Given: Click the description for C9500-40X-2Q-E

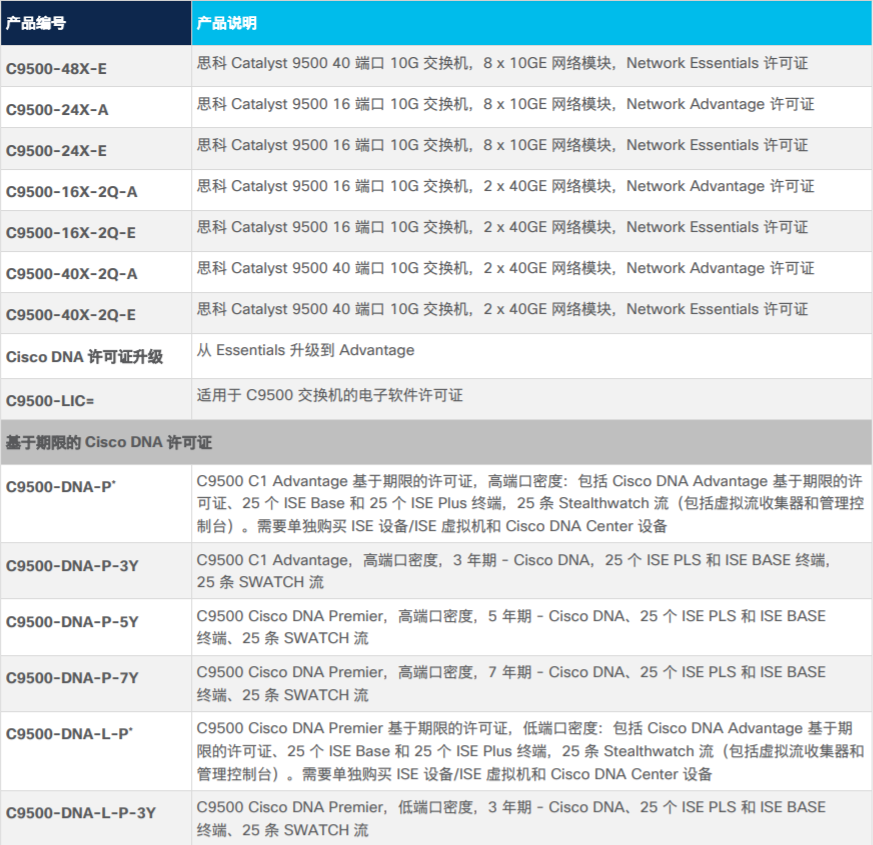Looking at the screenshot, I should (x=502, y=309).
